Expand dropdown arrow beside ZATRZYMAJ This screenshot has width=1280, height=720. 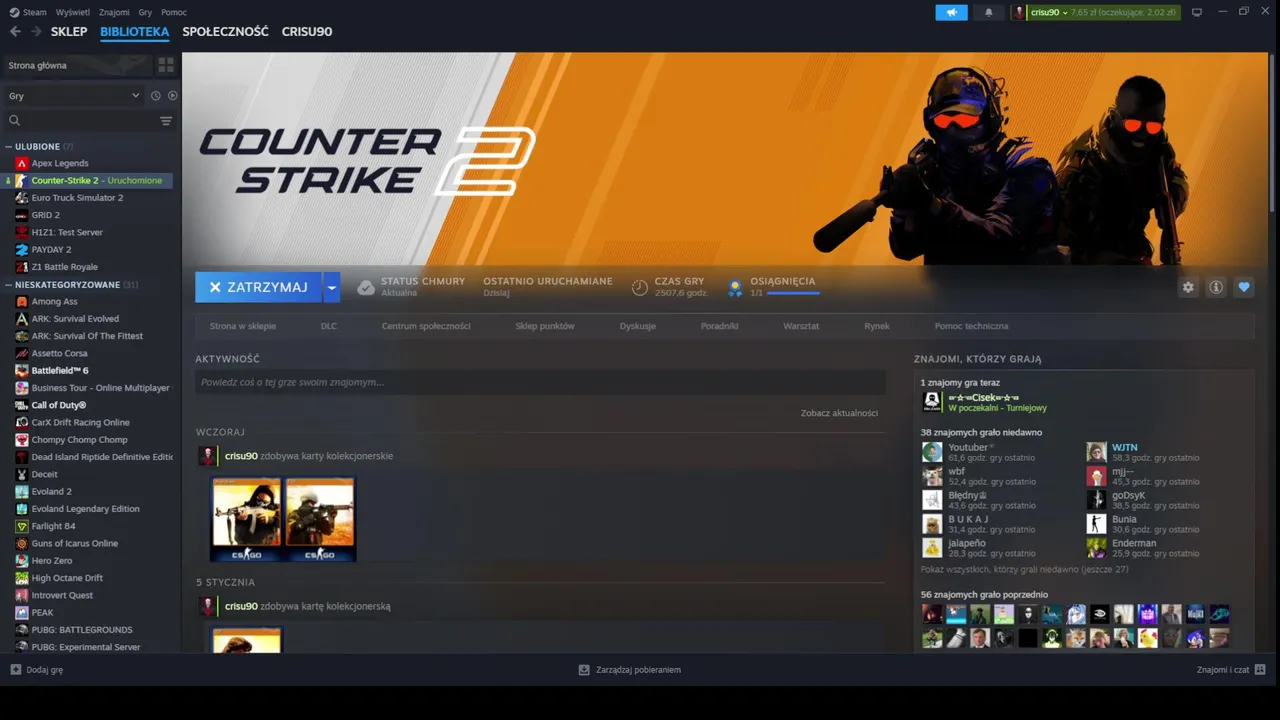click(331, 287)
